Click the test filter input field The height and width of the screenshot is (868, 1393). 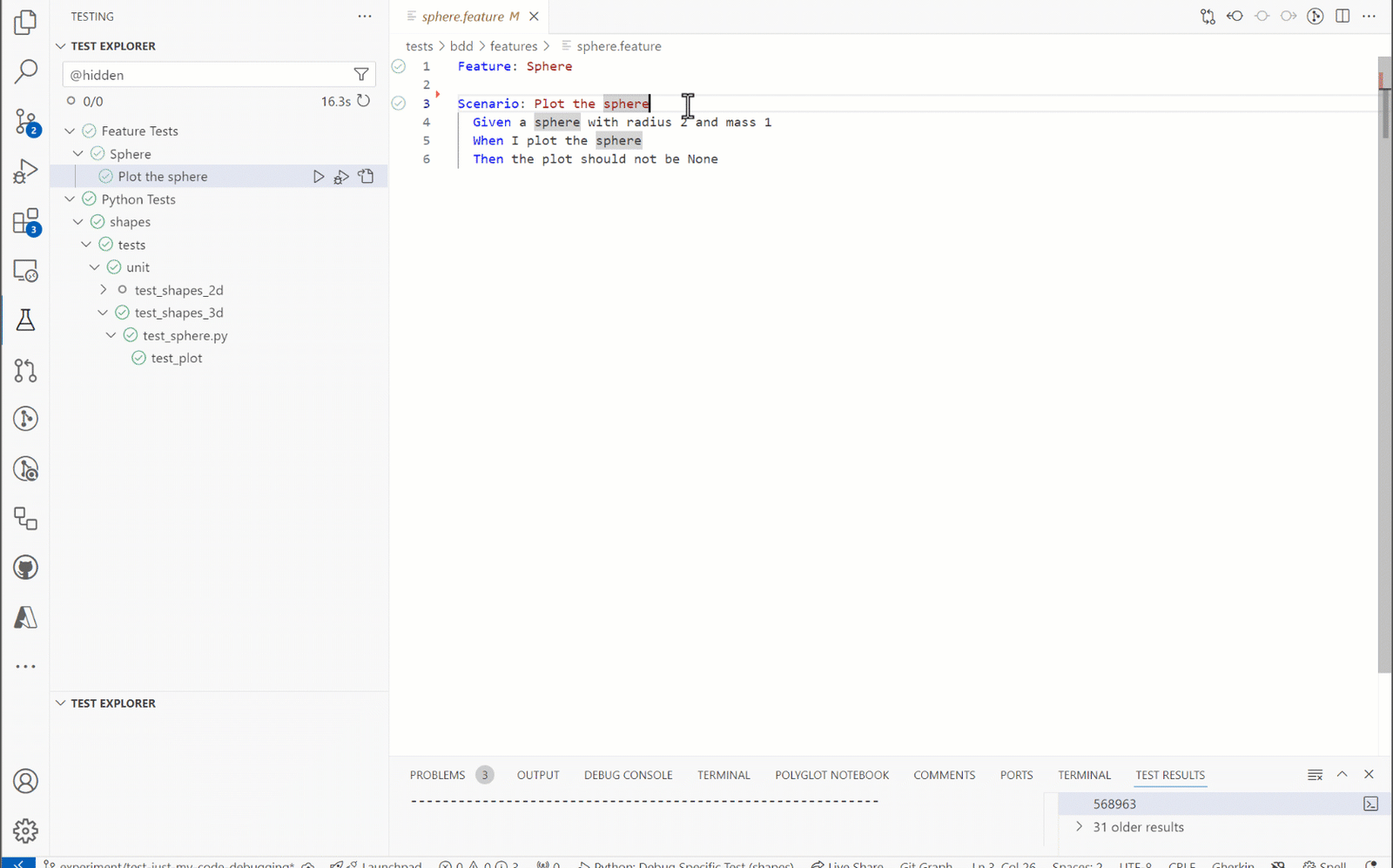207,75
